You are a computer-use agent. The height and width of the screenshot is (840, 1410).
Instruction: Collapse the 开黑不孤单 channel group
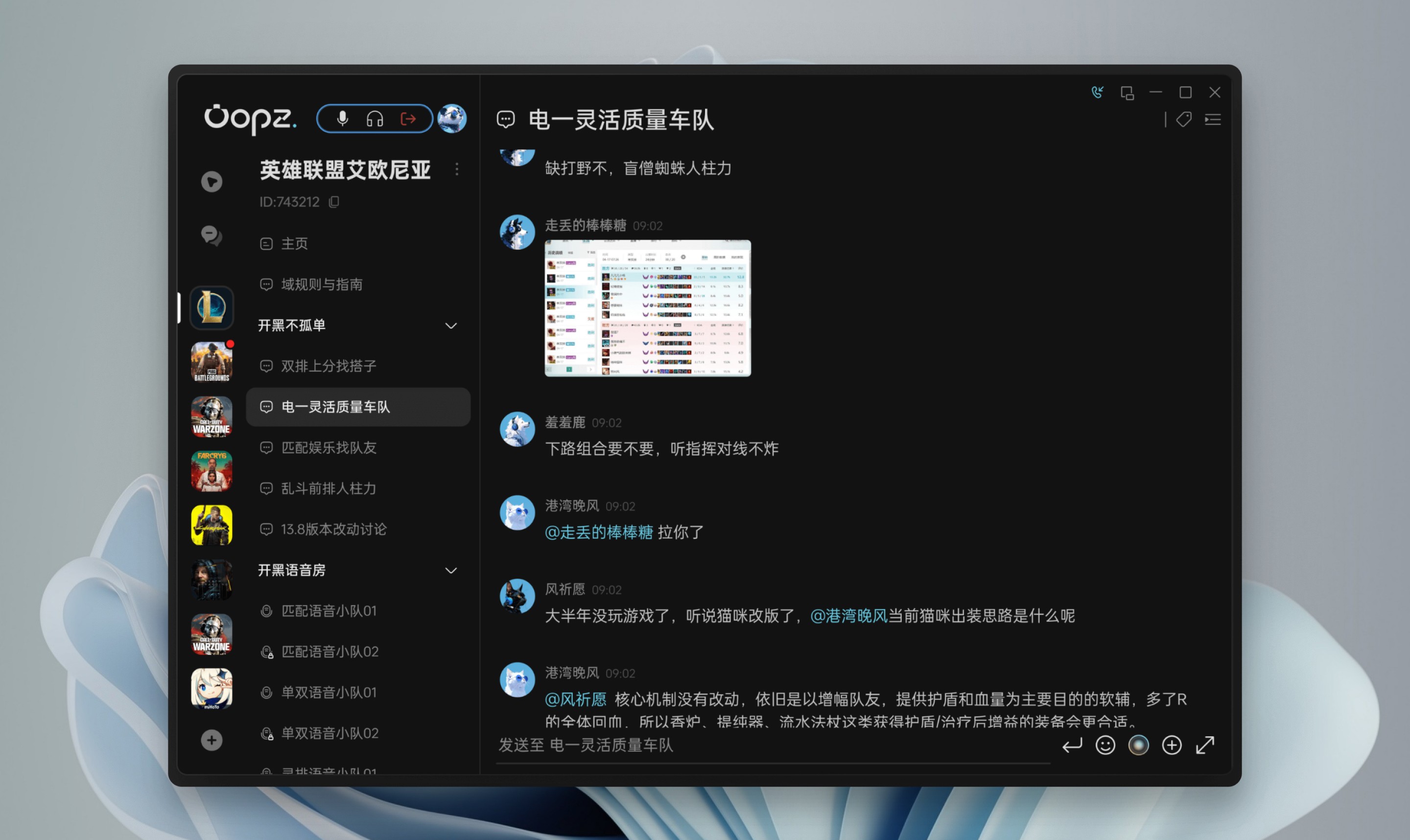450,326
